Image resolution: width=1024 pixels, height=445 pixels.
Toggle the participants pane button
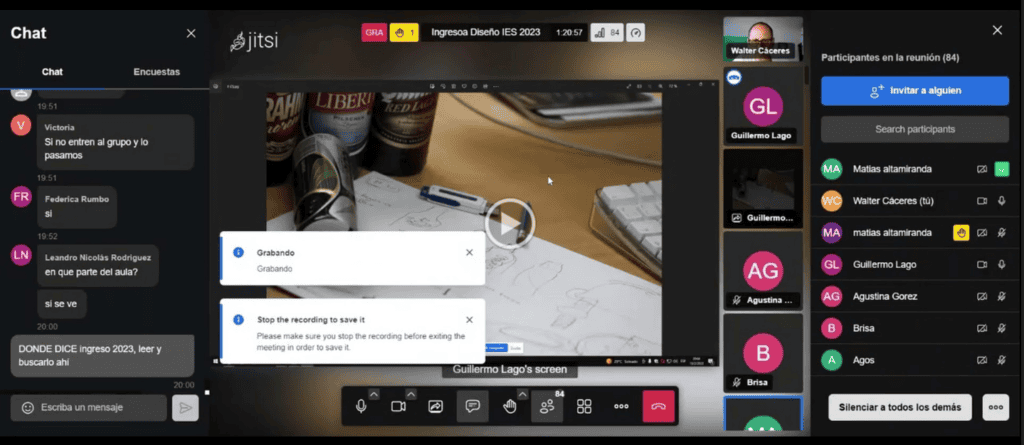(x=547, y=406)
